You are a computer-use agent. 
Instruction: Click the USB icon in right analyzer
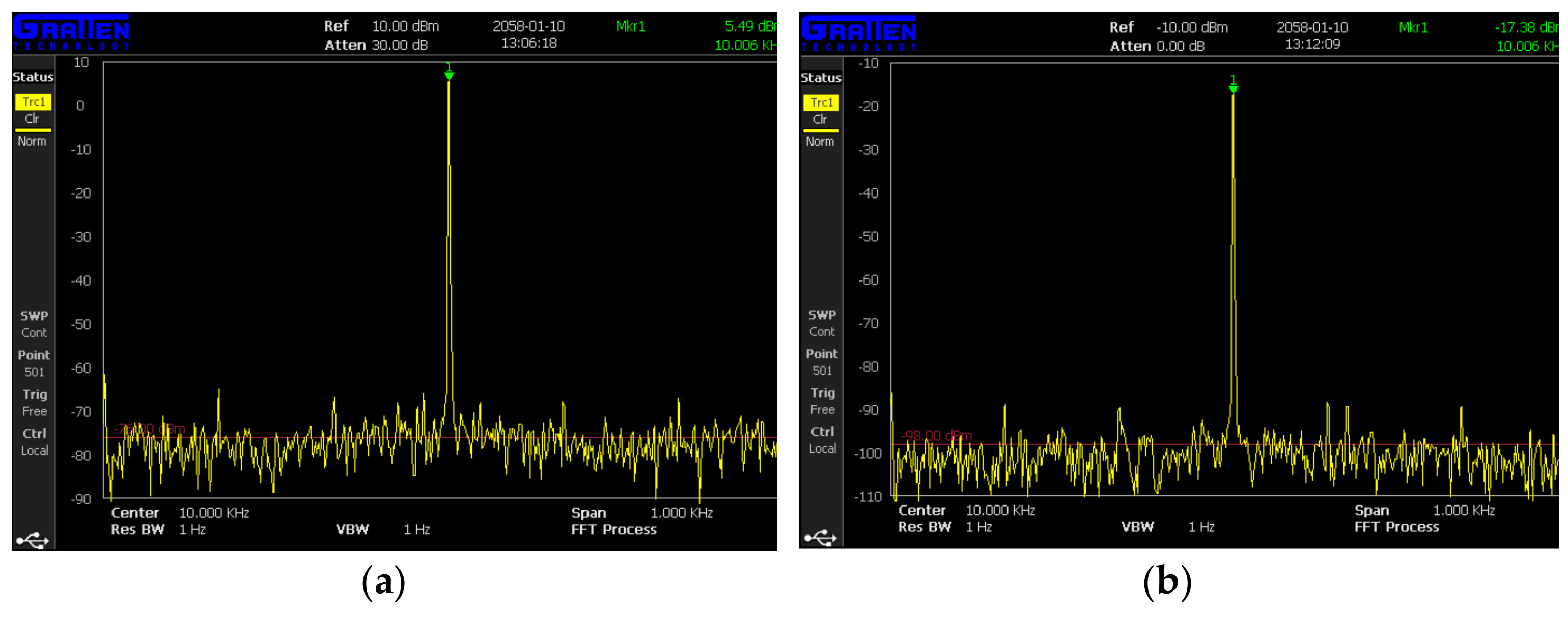click(820, 538)
